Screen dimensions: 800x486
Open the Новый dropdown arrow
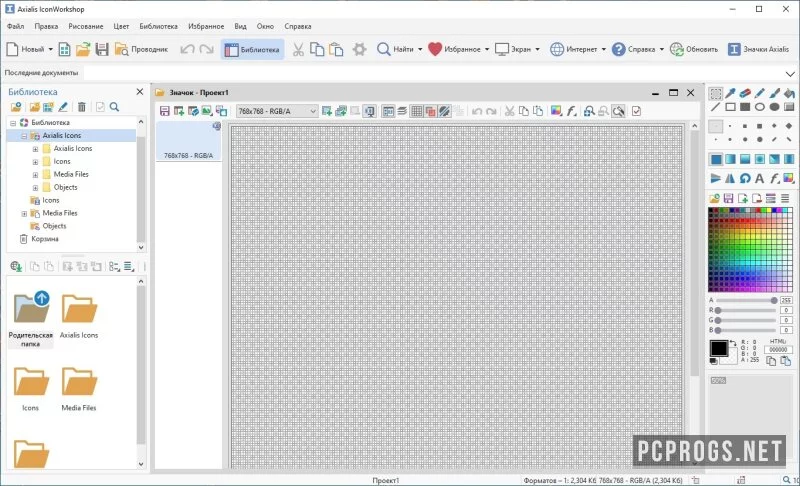tap(51, 49)
